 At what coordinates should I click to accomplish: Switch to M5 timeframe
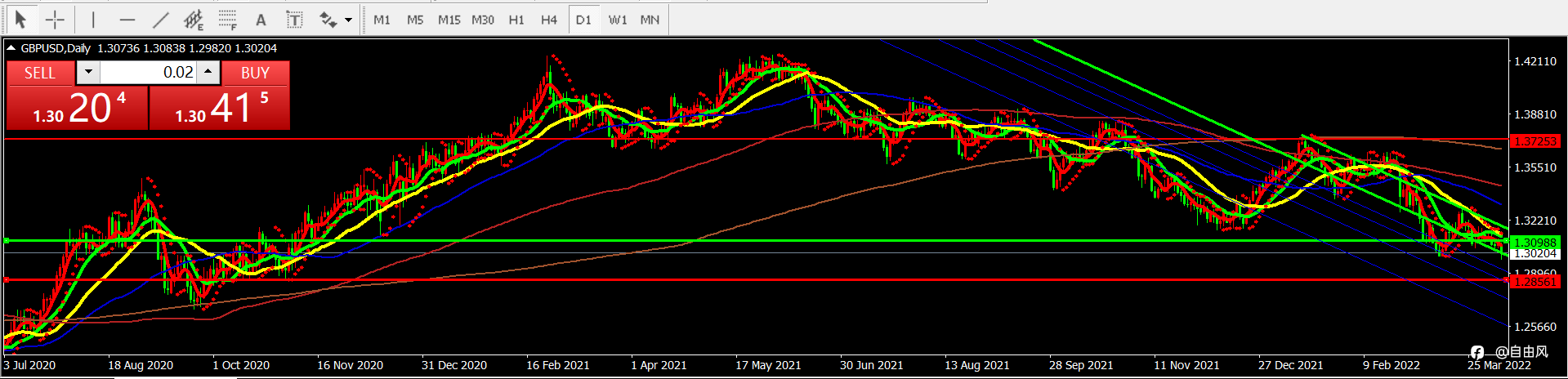[x=415, y=20]
